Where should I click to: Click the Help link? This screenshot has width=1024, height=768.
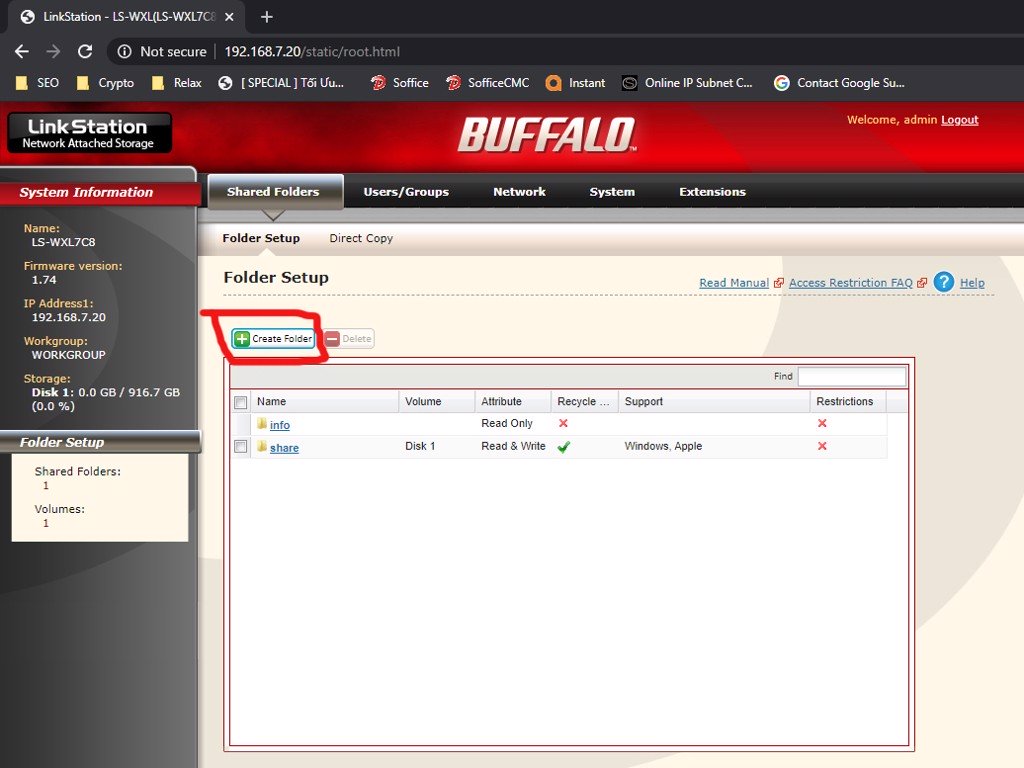click(972, 283)
